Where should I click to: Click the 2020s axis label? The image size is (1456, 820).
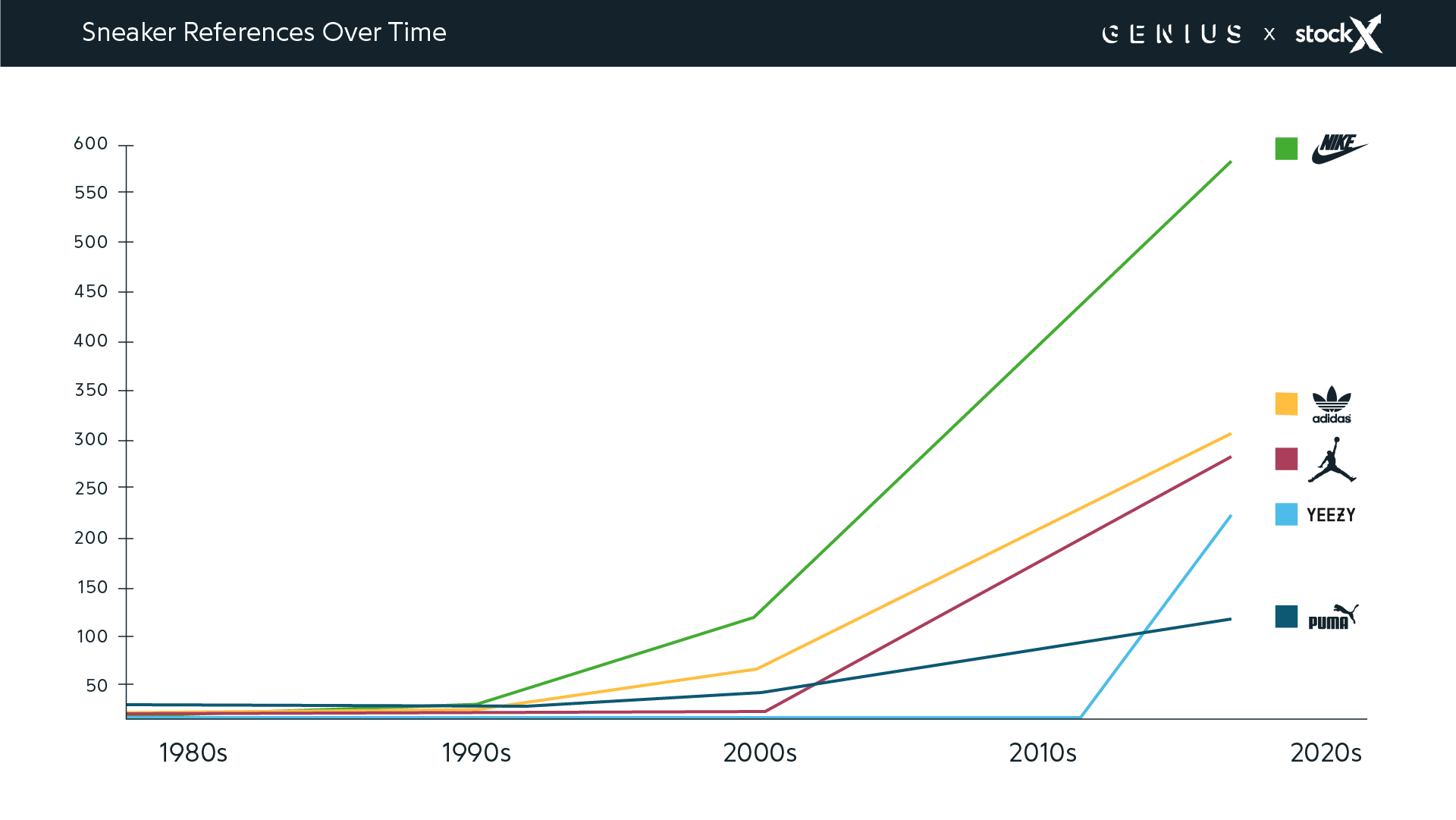pos(1326,753)
